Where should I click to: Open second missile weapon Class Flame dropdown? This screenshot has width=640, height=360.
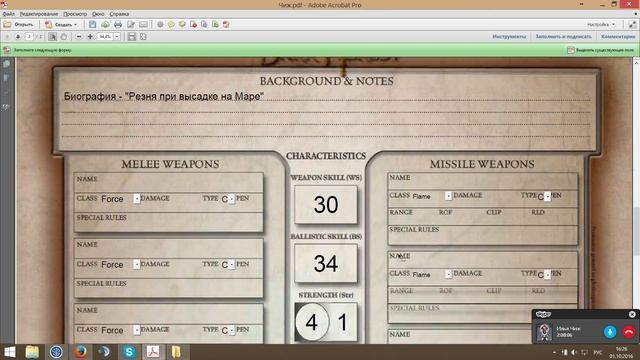448,274
